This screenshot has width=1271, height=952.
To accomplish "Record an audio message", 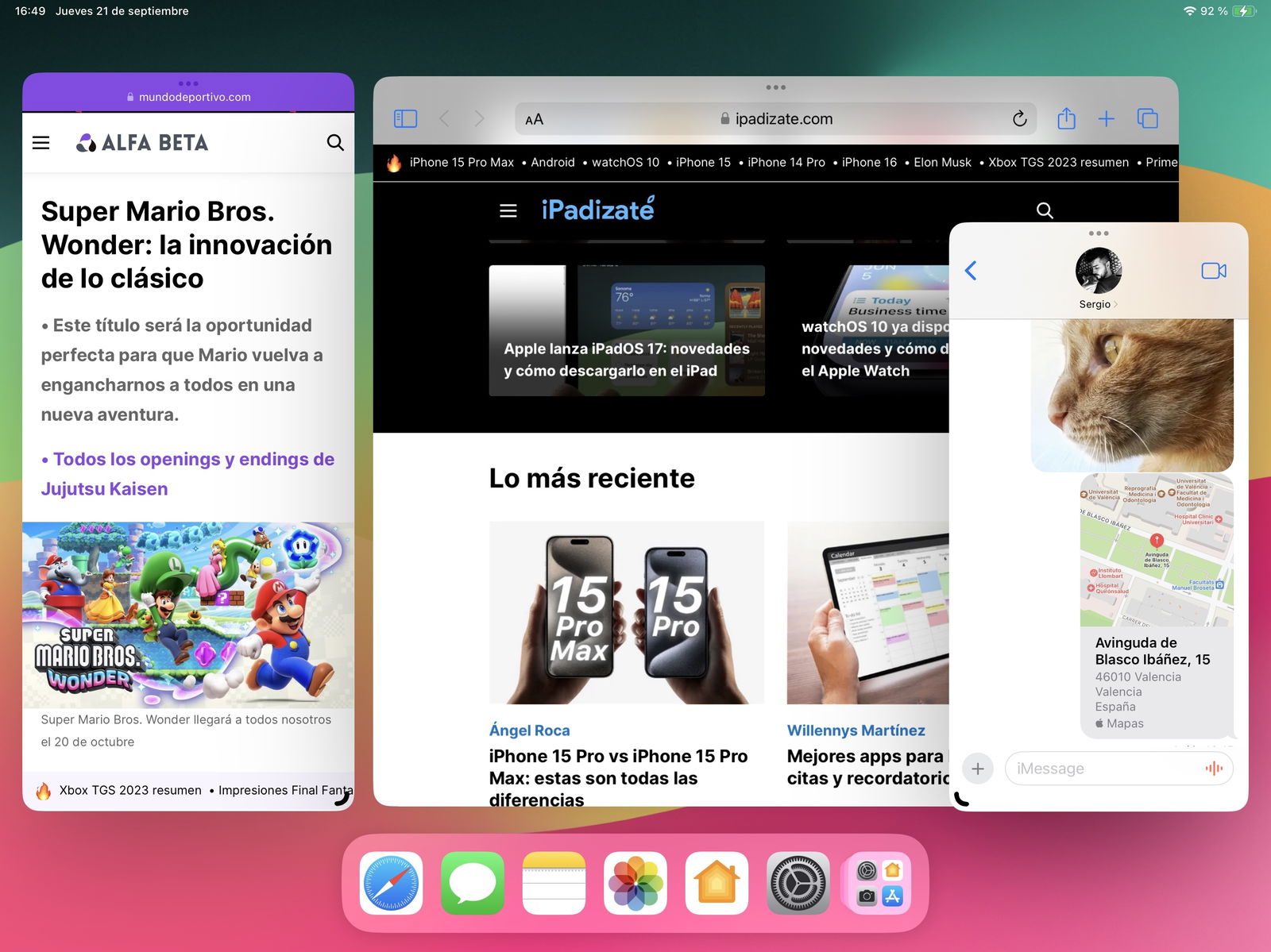I will click(1214, 769).
